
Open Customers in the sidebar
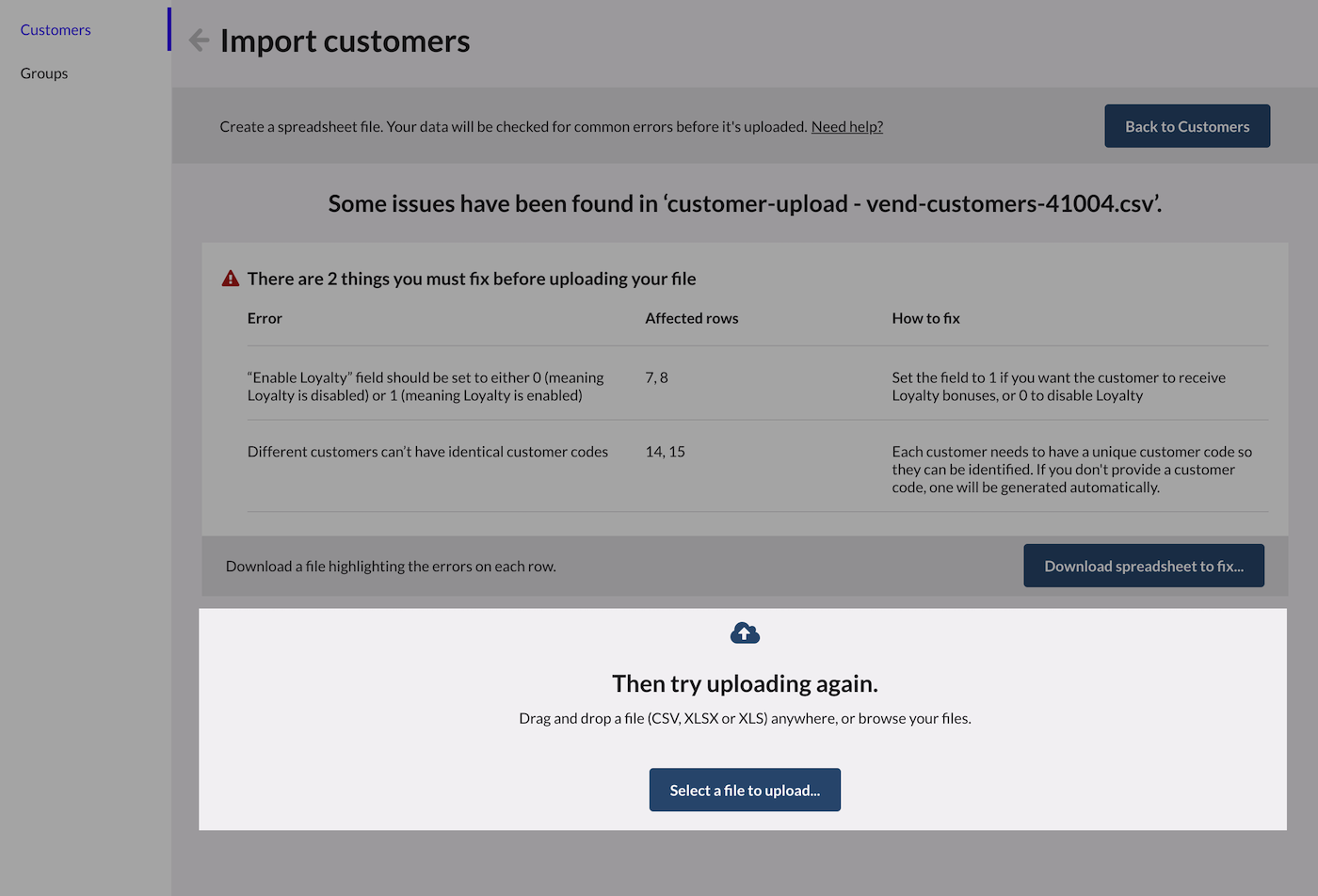pos(56,30)
